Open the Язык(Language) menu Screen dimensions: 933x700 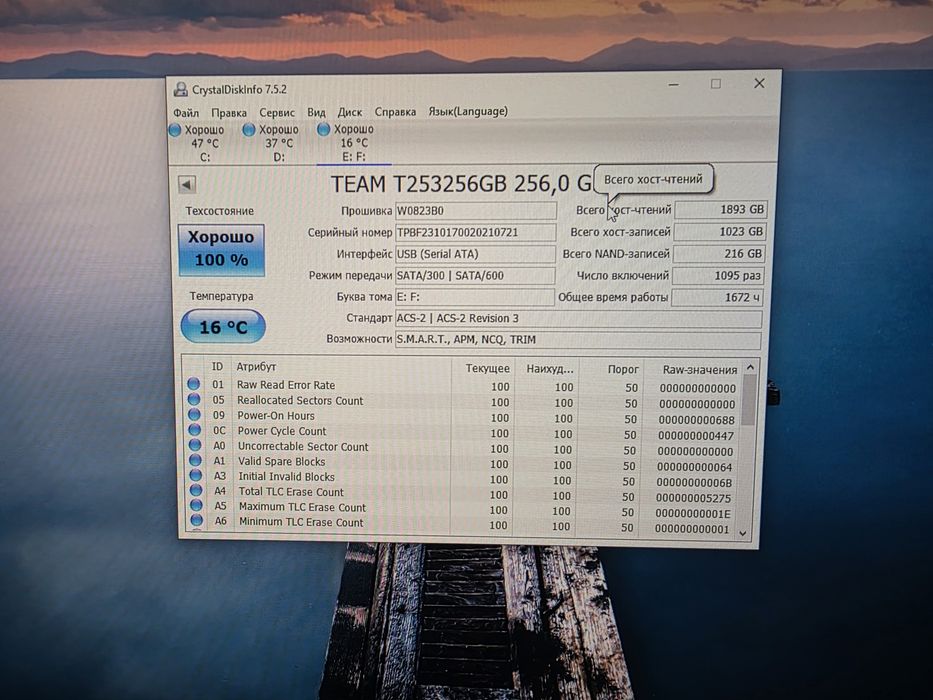pos(468,111)
